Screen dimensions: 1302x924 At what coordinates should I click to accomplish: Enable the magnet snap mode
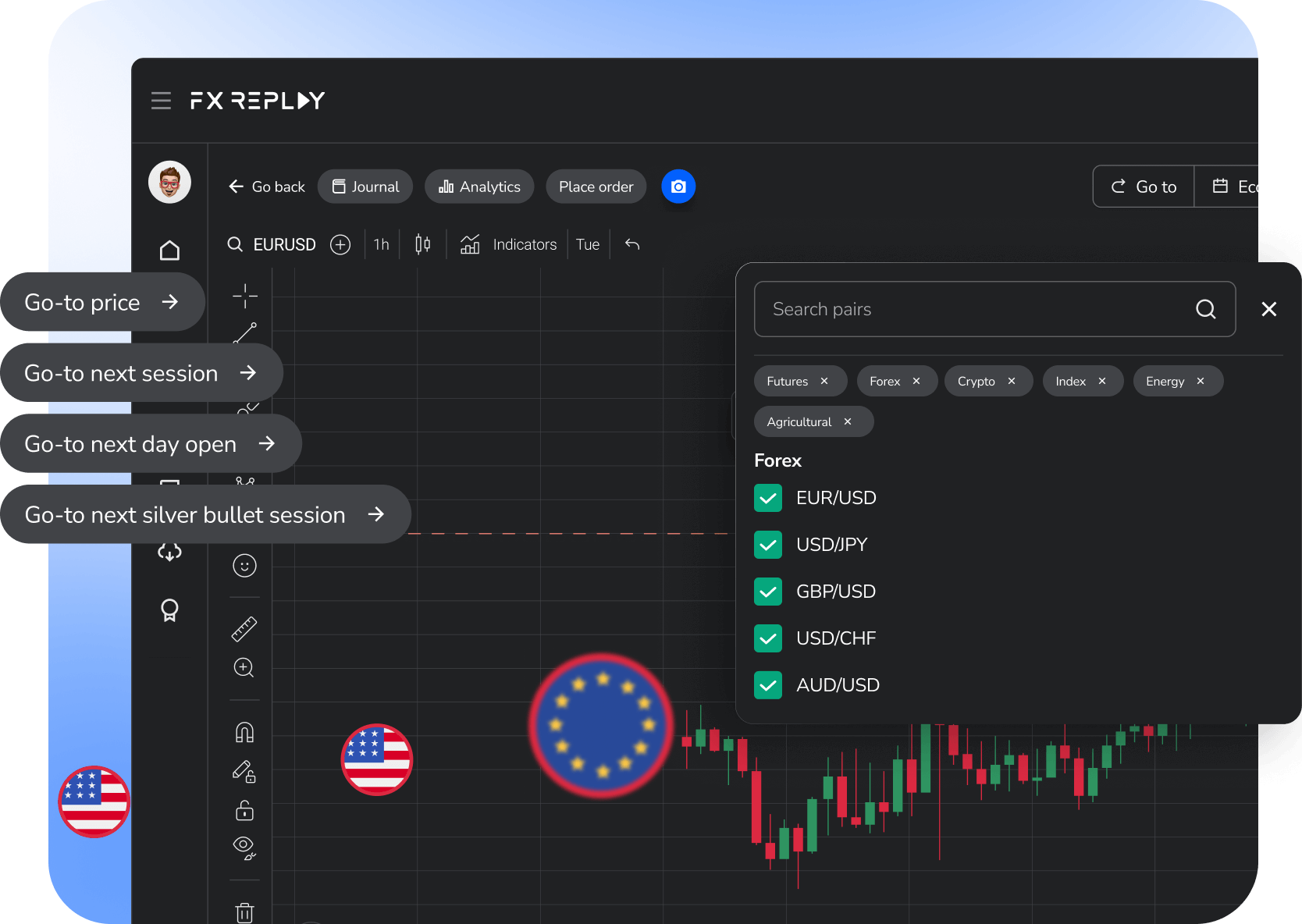[244, 731]
